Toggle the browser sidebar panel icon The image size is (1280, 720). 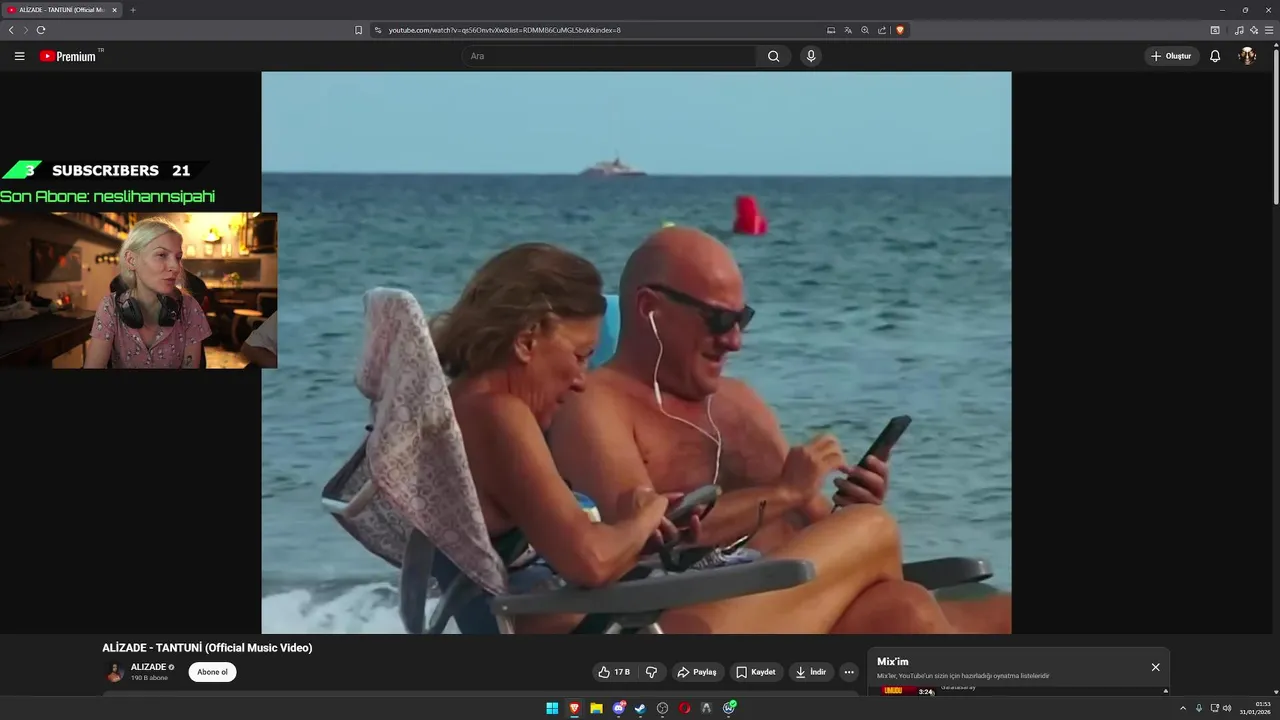click(x=1215, y=30)
